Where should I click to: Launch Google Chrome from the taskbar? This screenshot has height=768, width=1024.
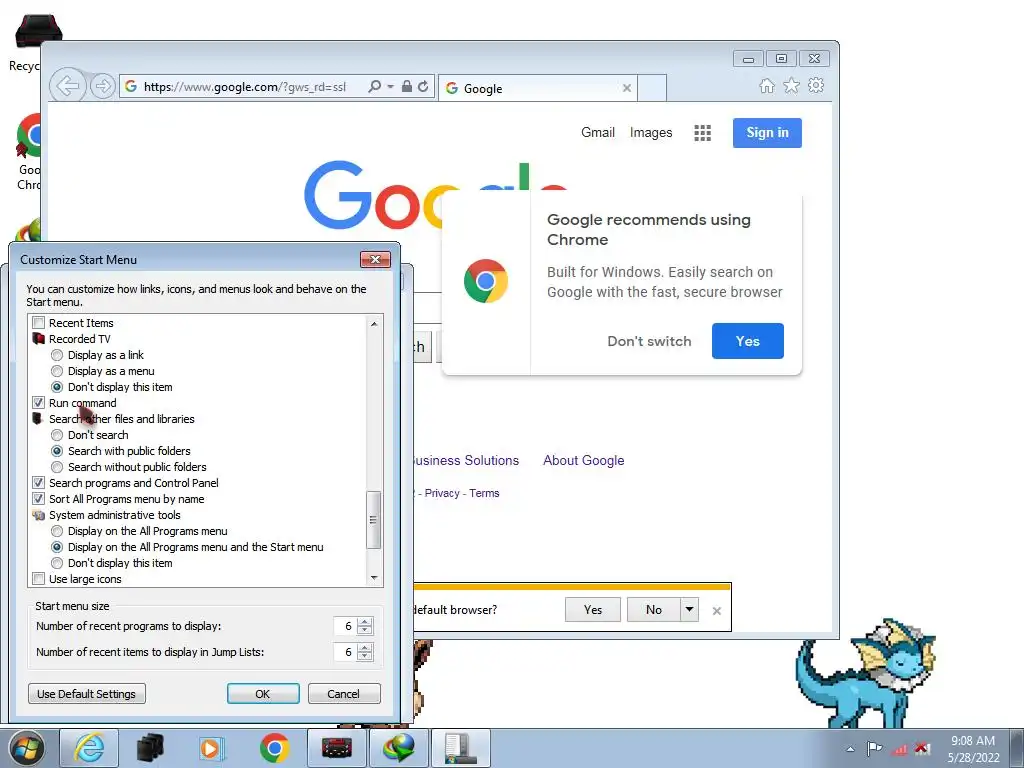tap(274, 748)
